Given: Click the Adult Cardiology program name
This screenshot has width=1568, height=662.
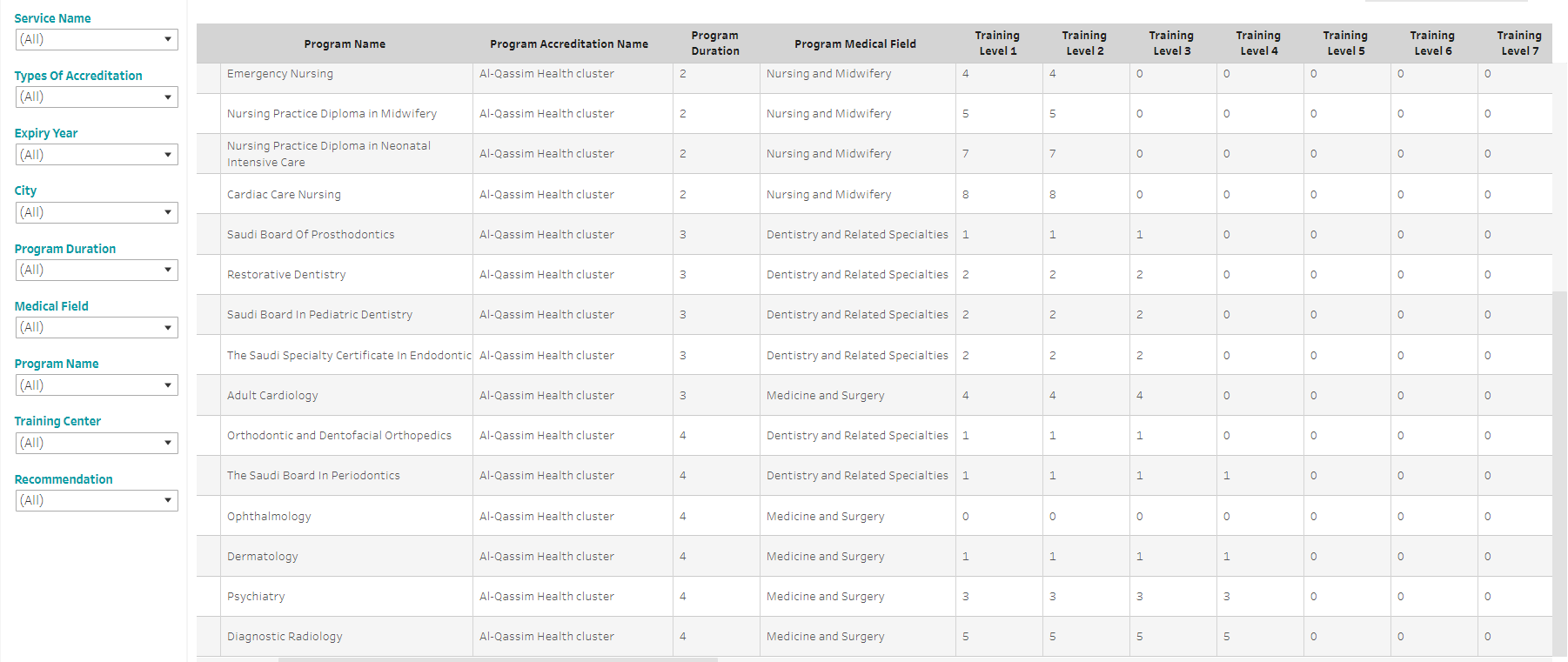Looking at the screenshot, I should point(272,396).
